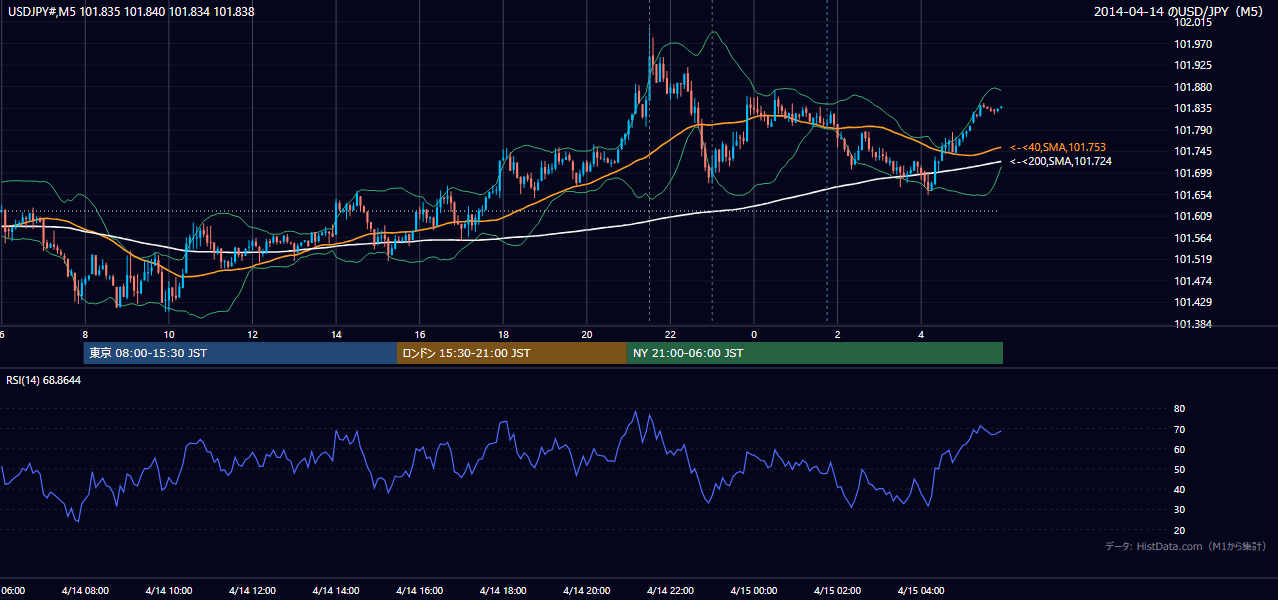Click the bottom time label '4/14 22:00'
The height and width of the screenshot is (600, 1278).
coord(670,590)
